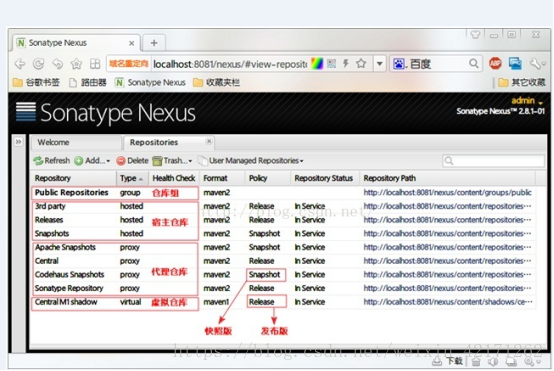554x371 pixels.
Task: Select the Codehaus Snapshots repository row
Action: coord(283,275)
